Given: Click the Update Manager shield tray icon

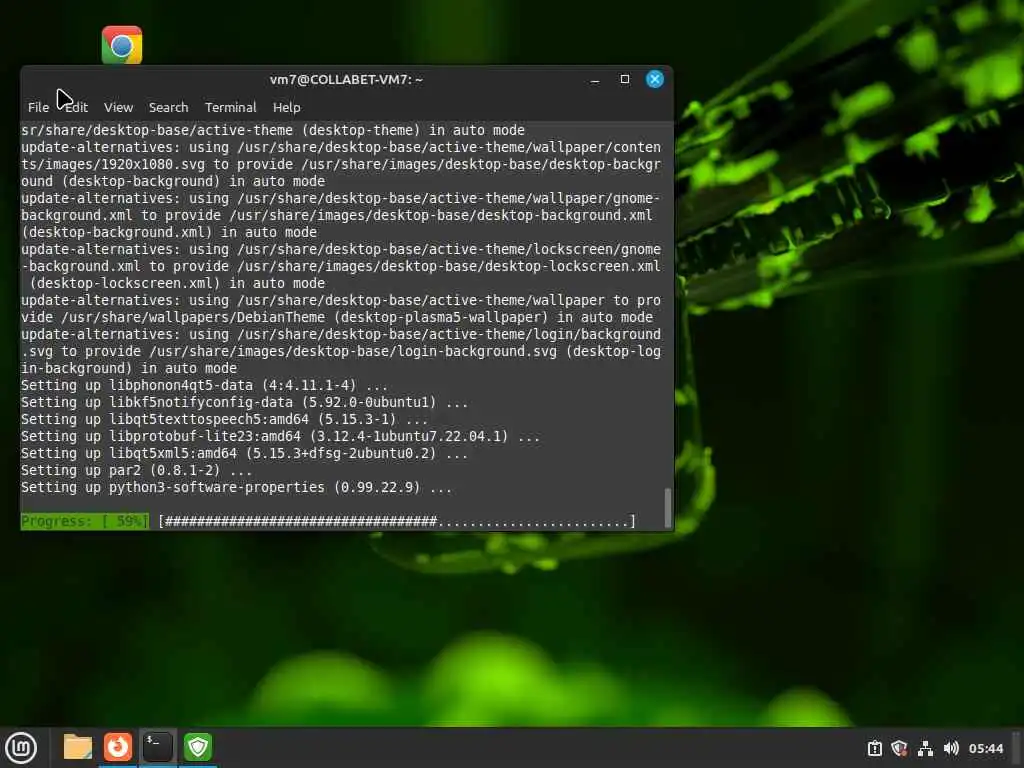Looking at the screenshot, I should pos(899,748).
